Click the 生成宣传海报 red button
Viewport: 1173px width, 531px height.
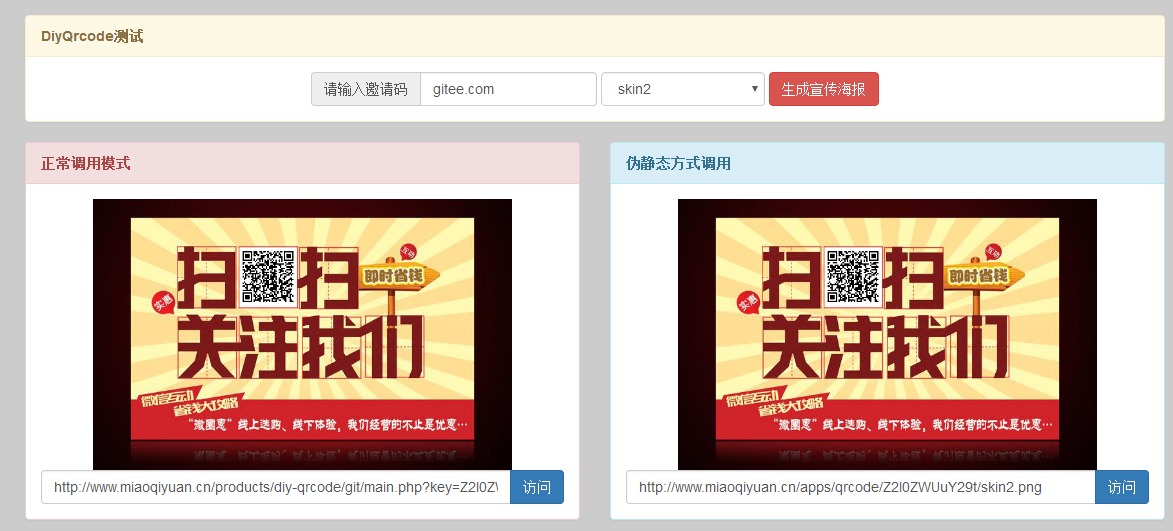click(x=824, y=89)
